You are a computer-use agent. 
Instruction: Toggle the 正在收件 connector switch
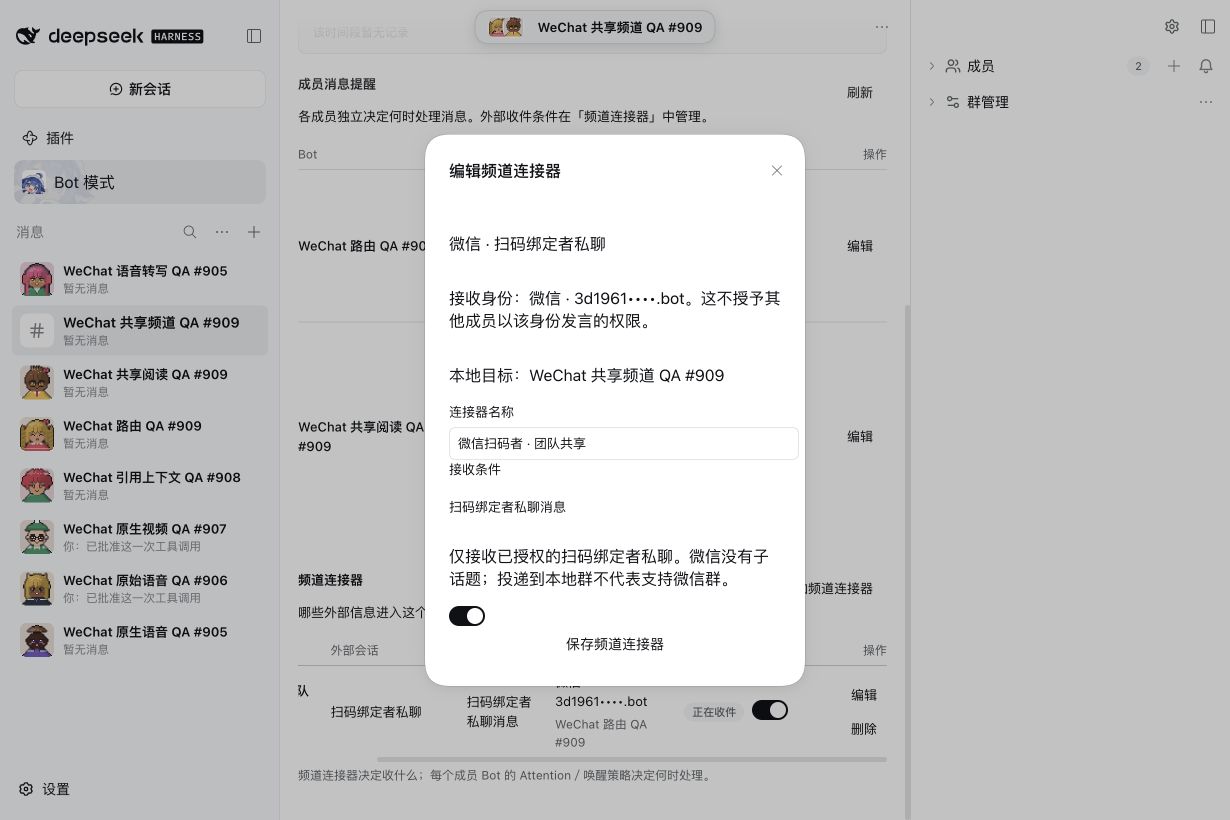[x=770, y=710]
